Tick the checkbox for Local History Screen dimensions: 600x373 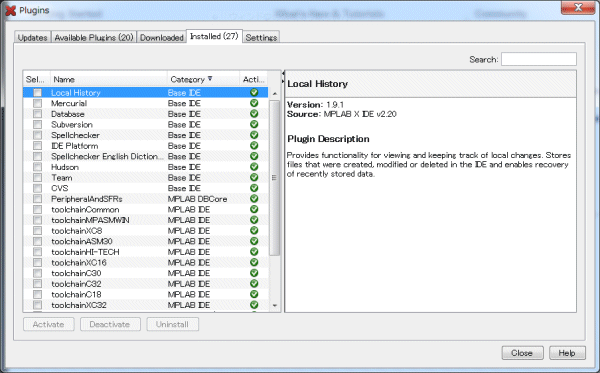[38, 93]
